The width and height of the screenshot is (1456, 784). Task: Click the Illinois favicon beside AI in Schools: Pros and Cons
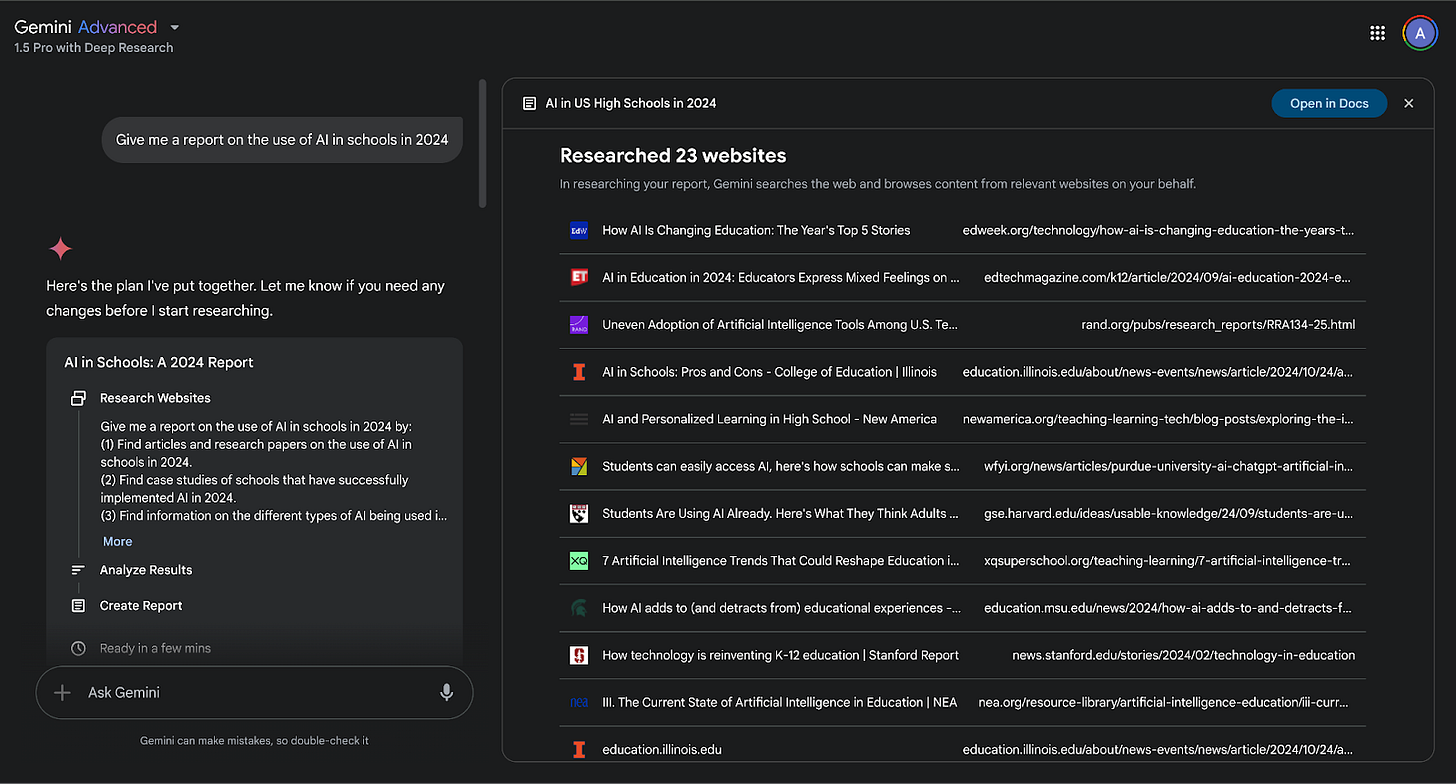578,372
